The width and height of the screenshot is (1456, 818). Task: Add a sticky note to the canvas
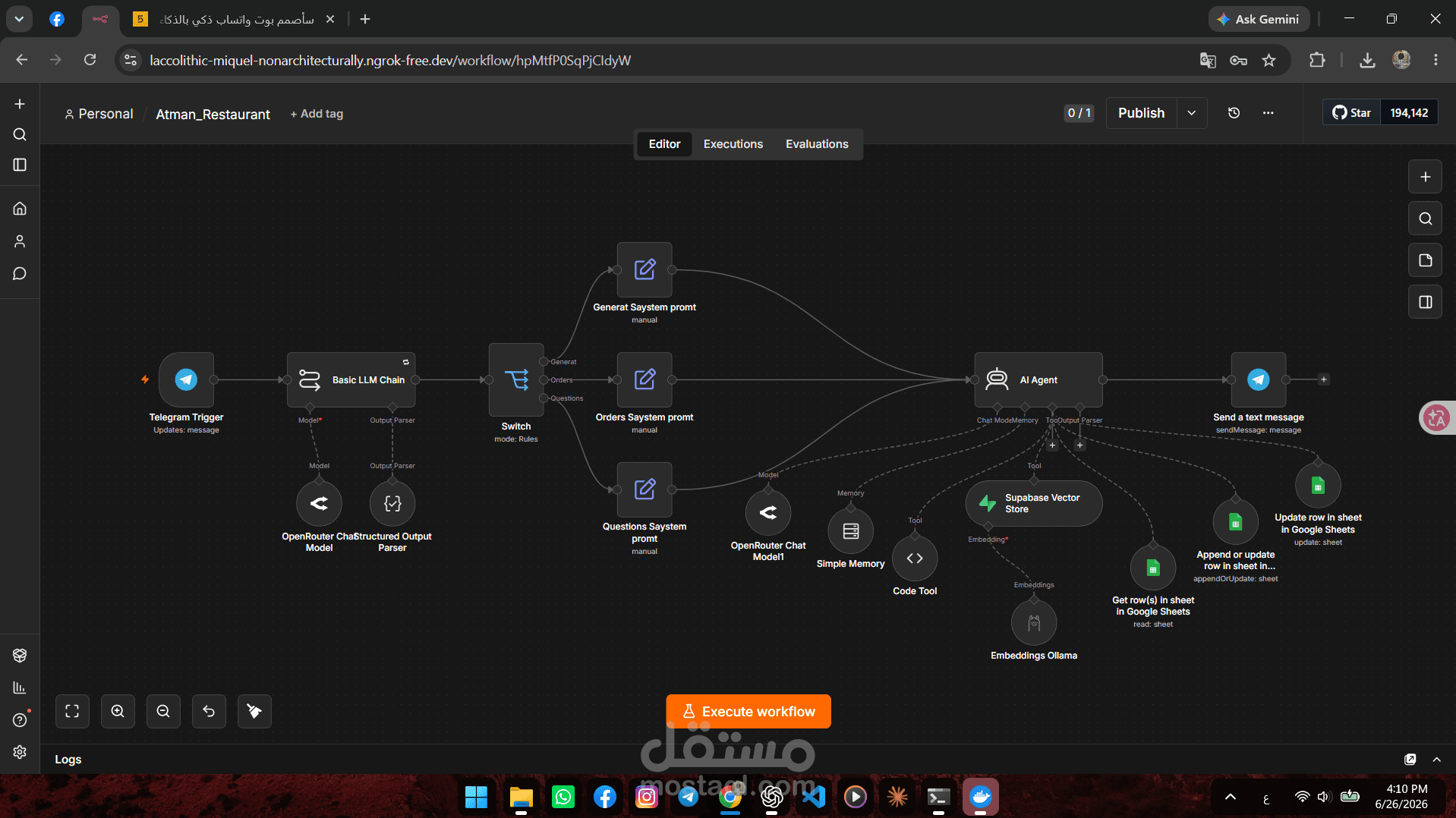1425,260
